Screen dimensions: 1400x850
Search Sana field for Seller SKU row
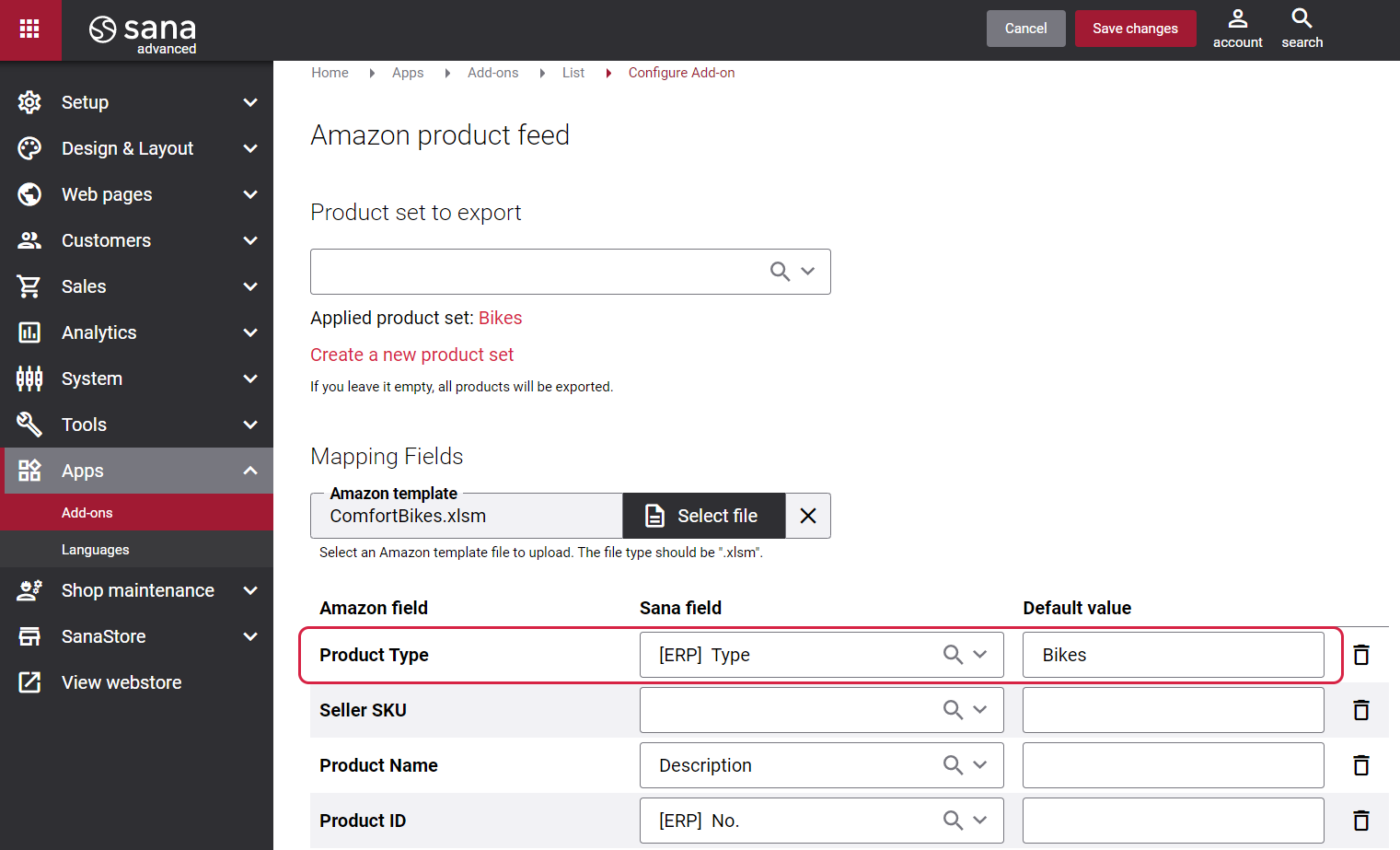point(953,710)
